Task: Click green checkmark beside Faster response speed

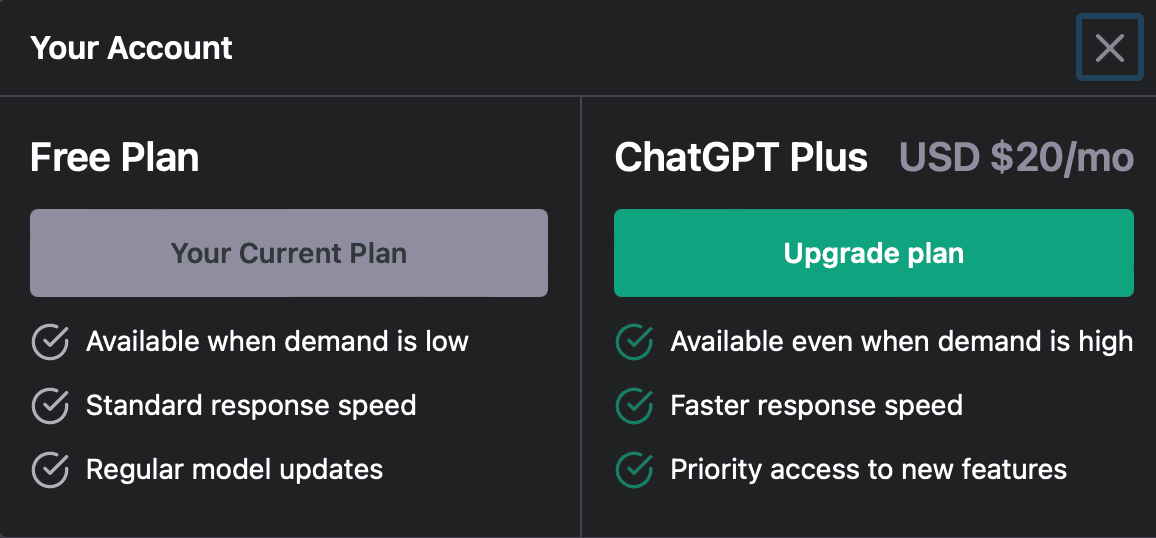Action: pyautogui.click(x=634, y=406)
